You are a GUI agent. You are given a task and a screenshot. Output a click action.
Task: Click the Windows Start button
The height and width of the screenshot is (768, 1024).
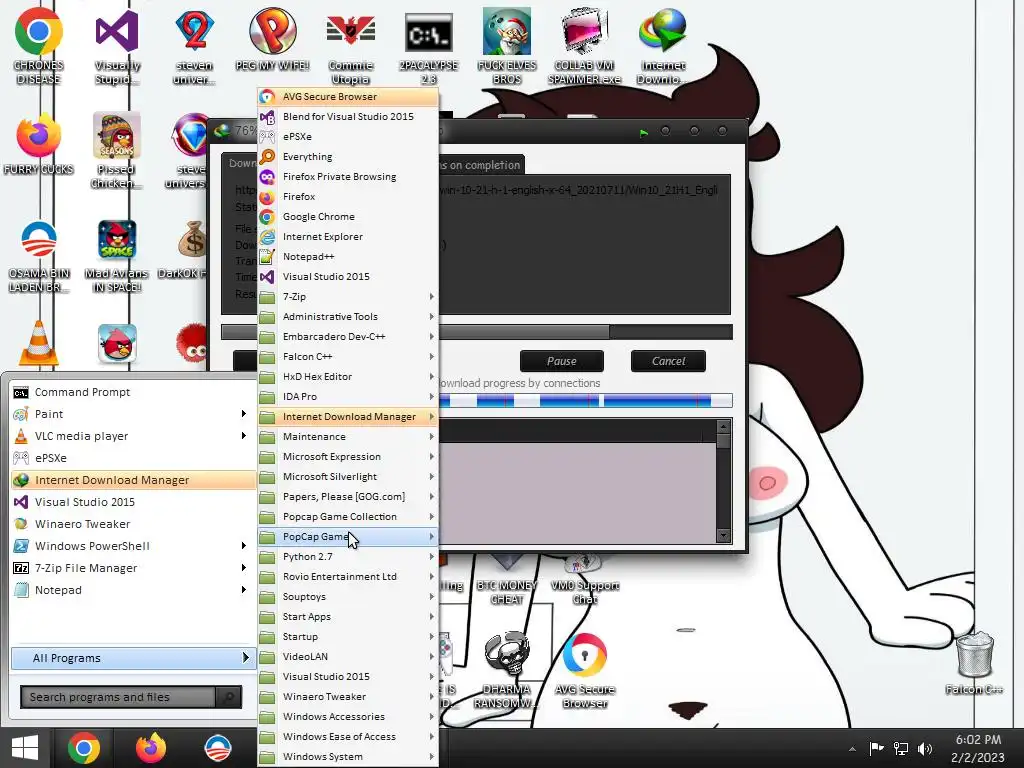[x=25, y=748]
